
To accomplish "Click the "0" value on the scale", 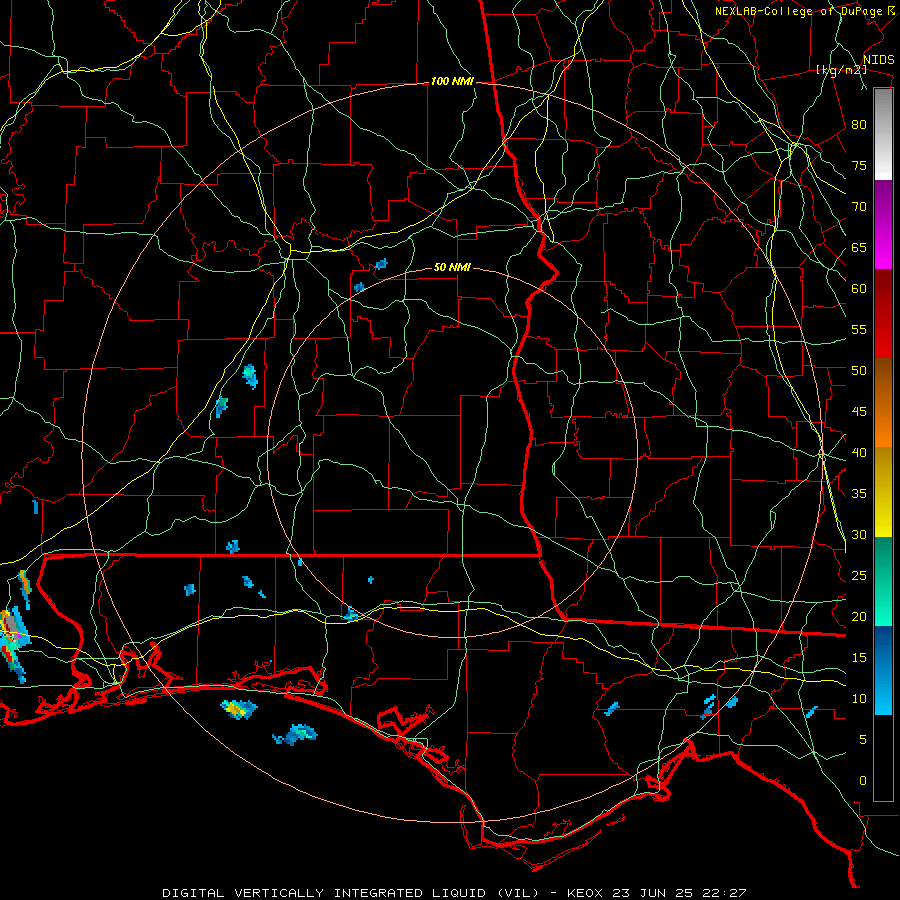I will 862,781.
